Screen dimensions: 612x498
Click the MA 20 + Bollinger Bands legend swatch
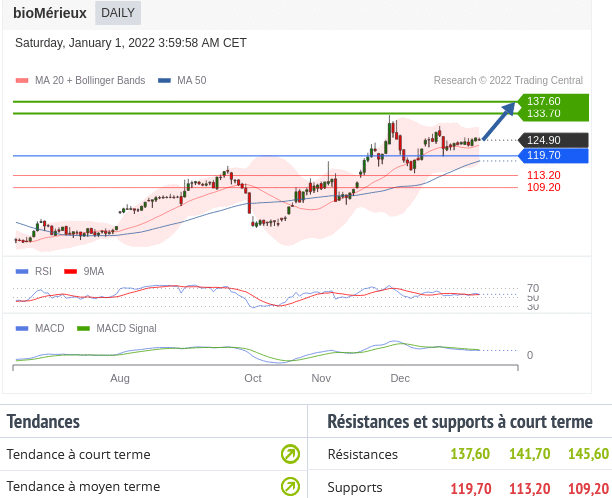point(22,81)
